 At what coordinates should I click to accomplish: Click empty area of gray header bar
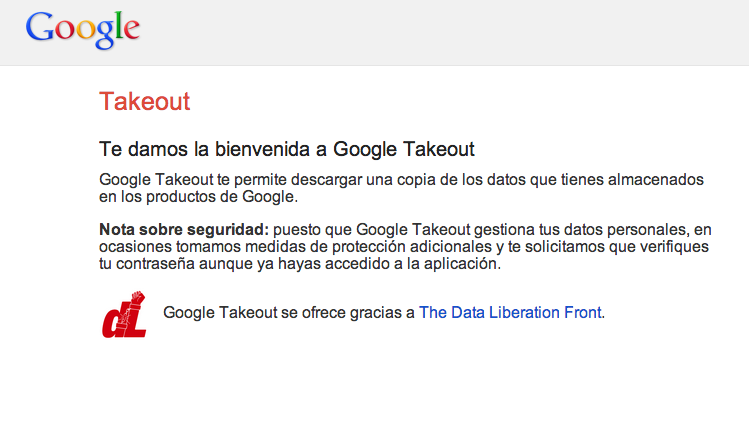click(x=450, y=32)
